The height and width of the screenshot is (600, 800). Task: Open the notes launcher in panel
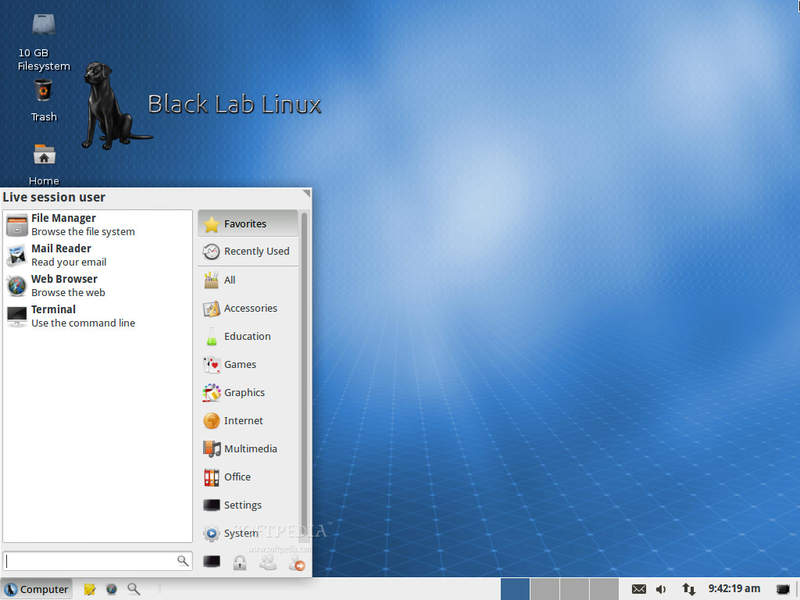90,589
